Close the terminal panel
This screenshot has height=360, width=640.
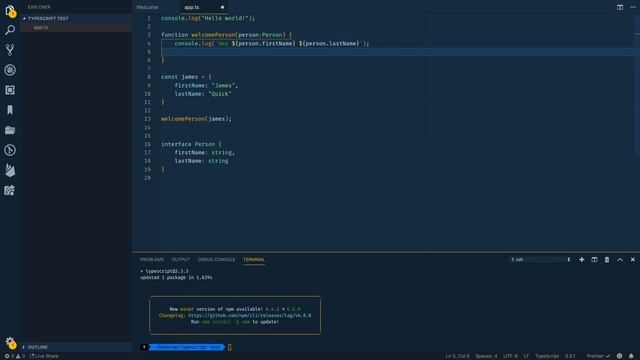point(633,260)
